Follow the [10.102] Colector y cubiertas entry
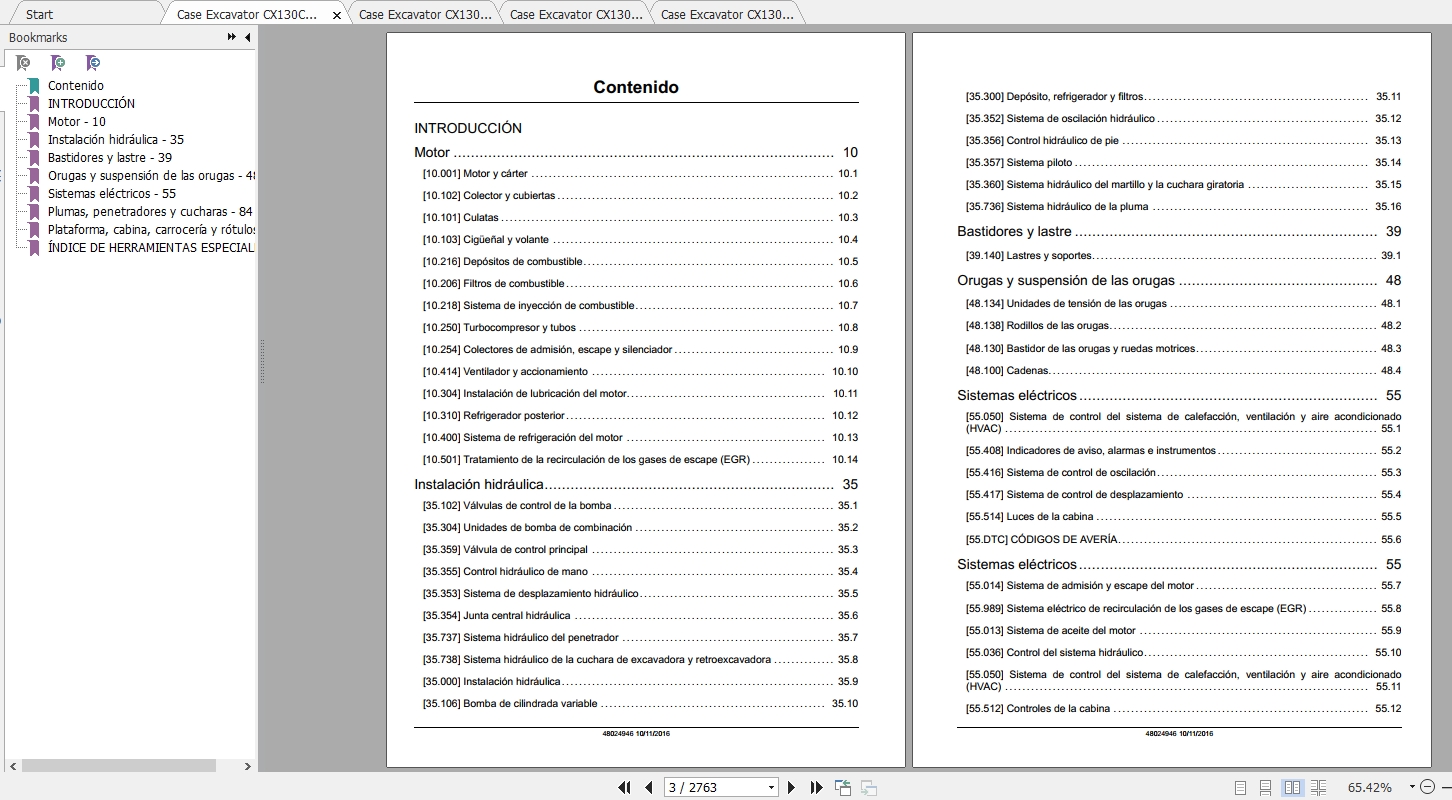The image size is (1452, 800). [x=640, y=196]
